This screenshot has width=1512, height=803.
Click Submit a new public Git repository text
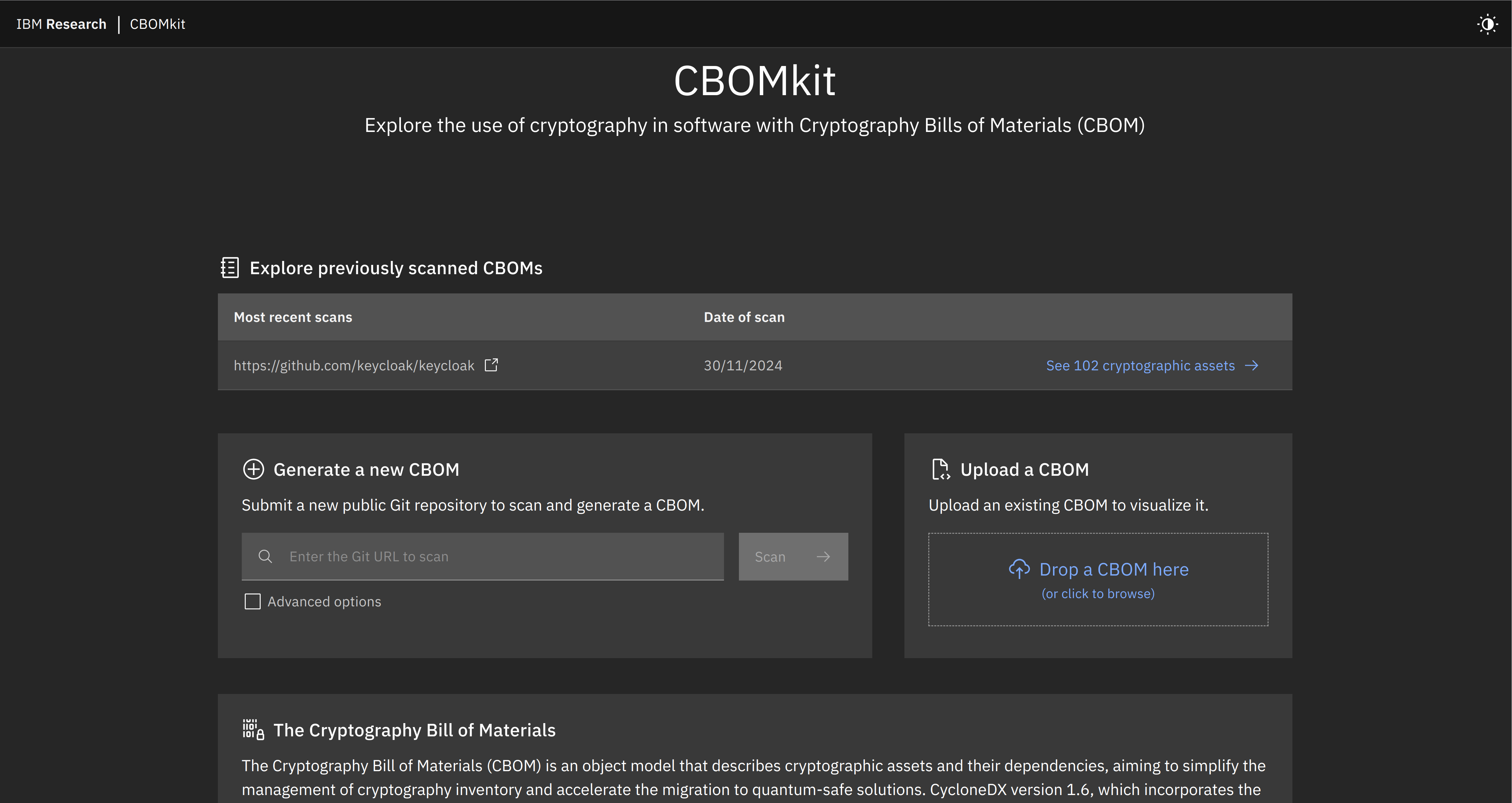tap(473, 505)
